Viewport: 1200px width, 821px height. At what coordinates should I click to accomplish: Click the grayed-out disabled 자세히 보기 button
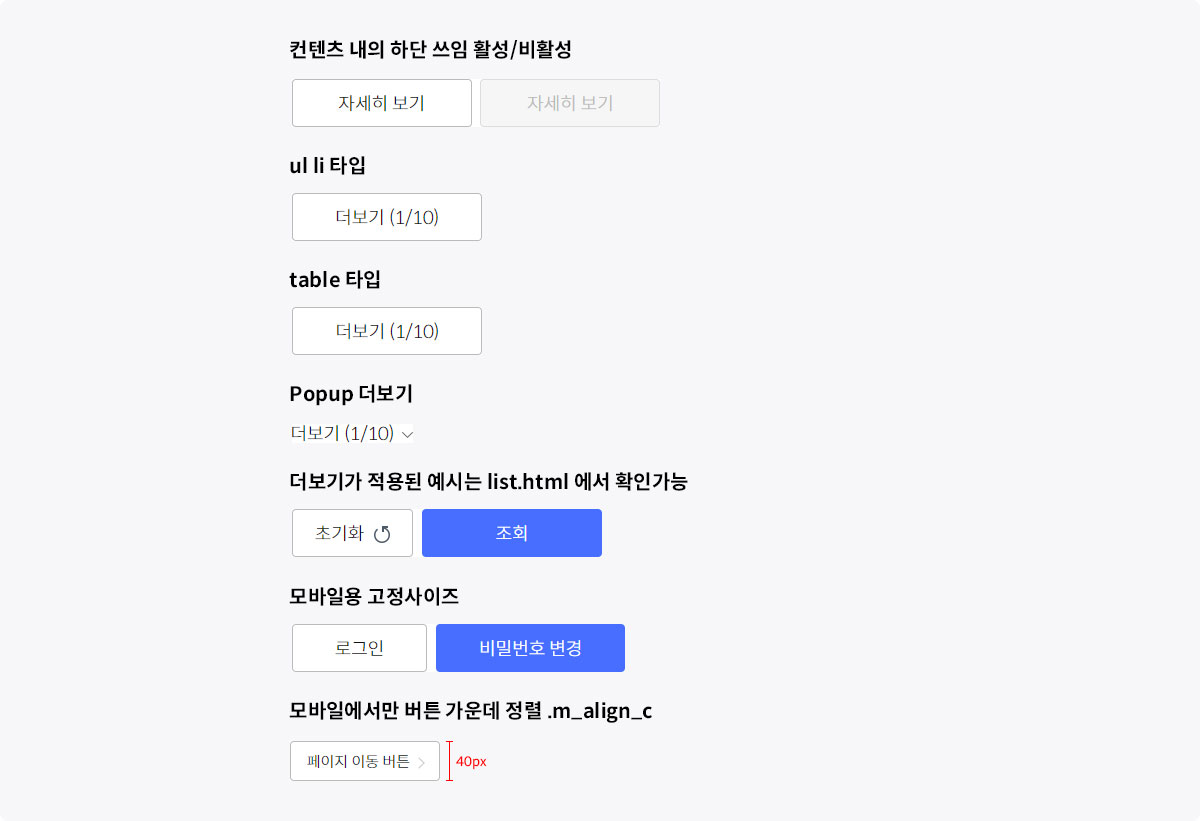[x=570, y=103]
